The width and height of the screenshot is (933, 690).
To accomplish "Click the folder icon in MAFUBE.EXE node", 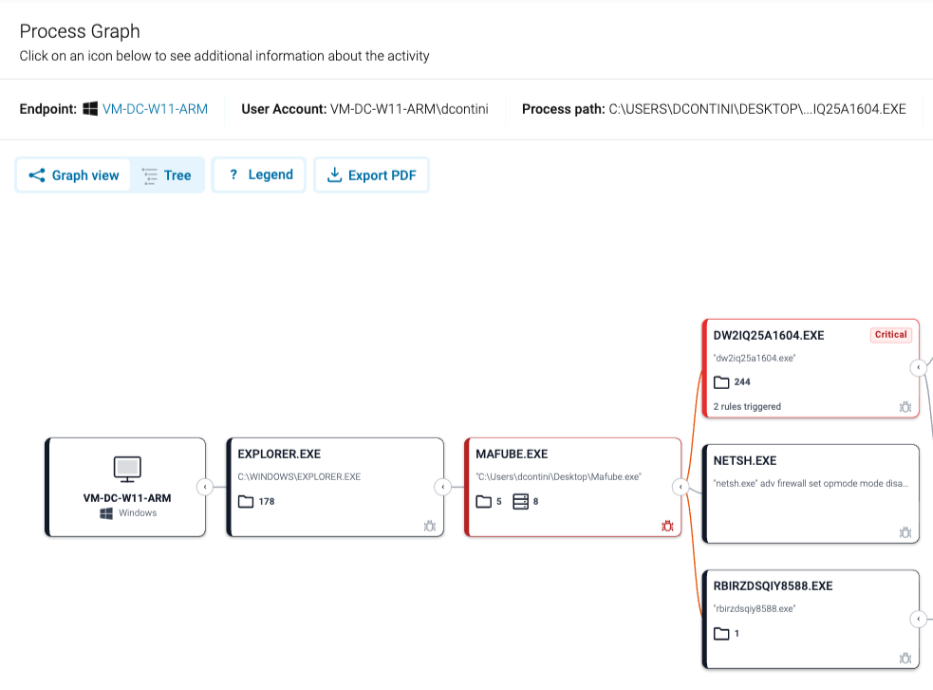I will click(484, 501).
